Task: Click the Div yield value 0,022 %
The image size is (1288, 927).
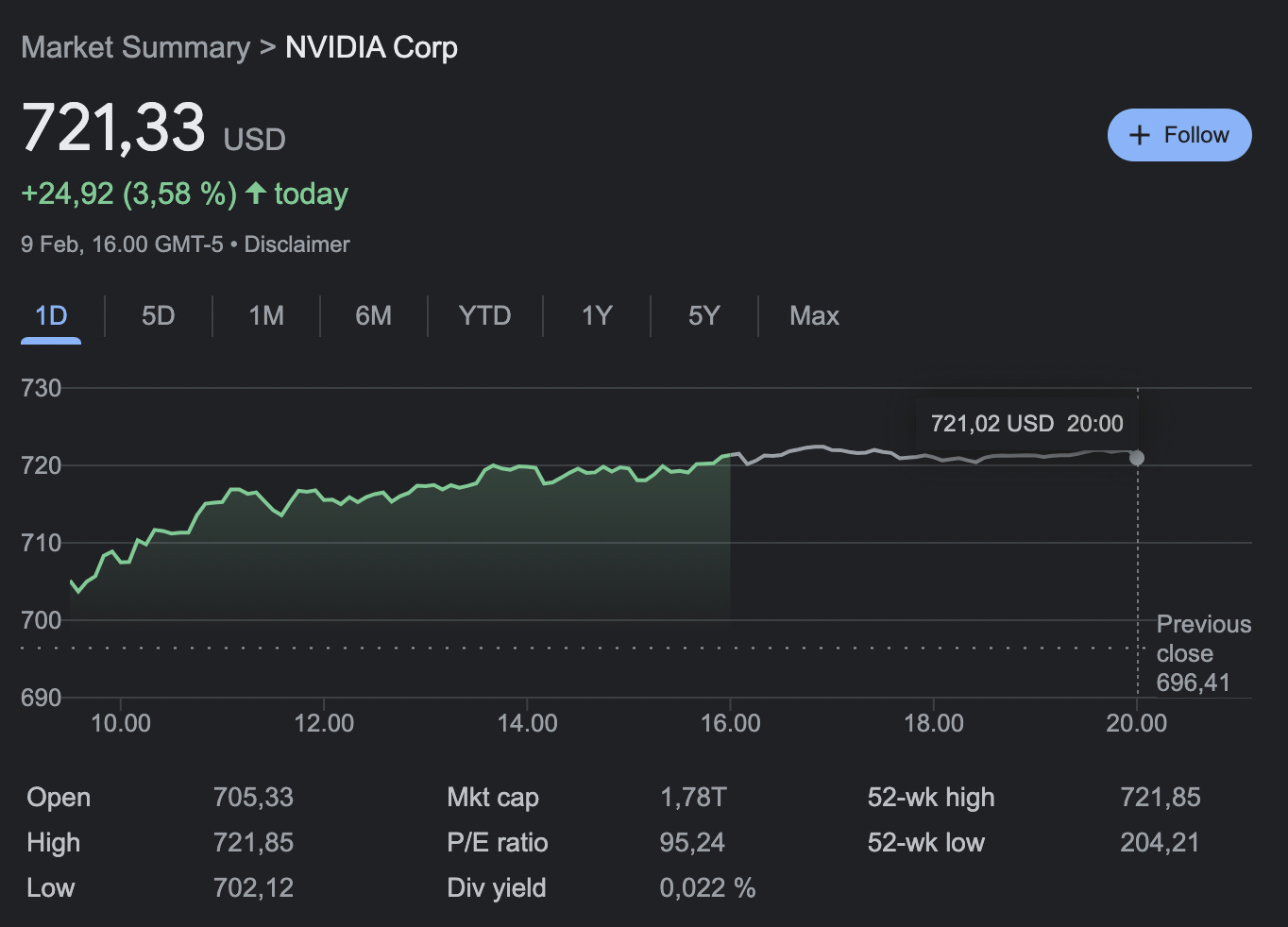Action: [707, 888]
